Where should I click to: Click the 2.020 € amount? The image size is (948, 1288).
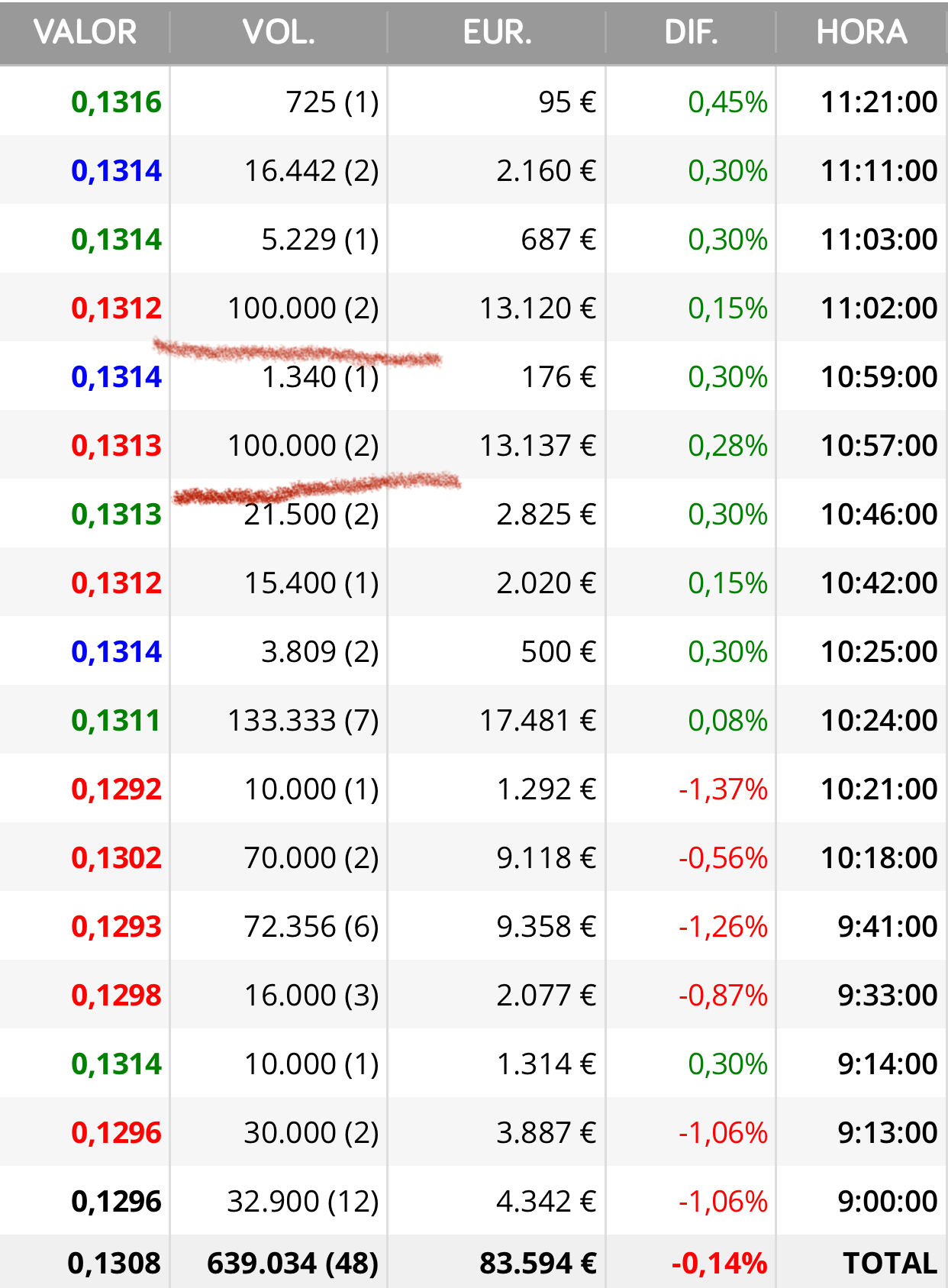[547, 583]
